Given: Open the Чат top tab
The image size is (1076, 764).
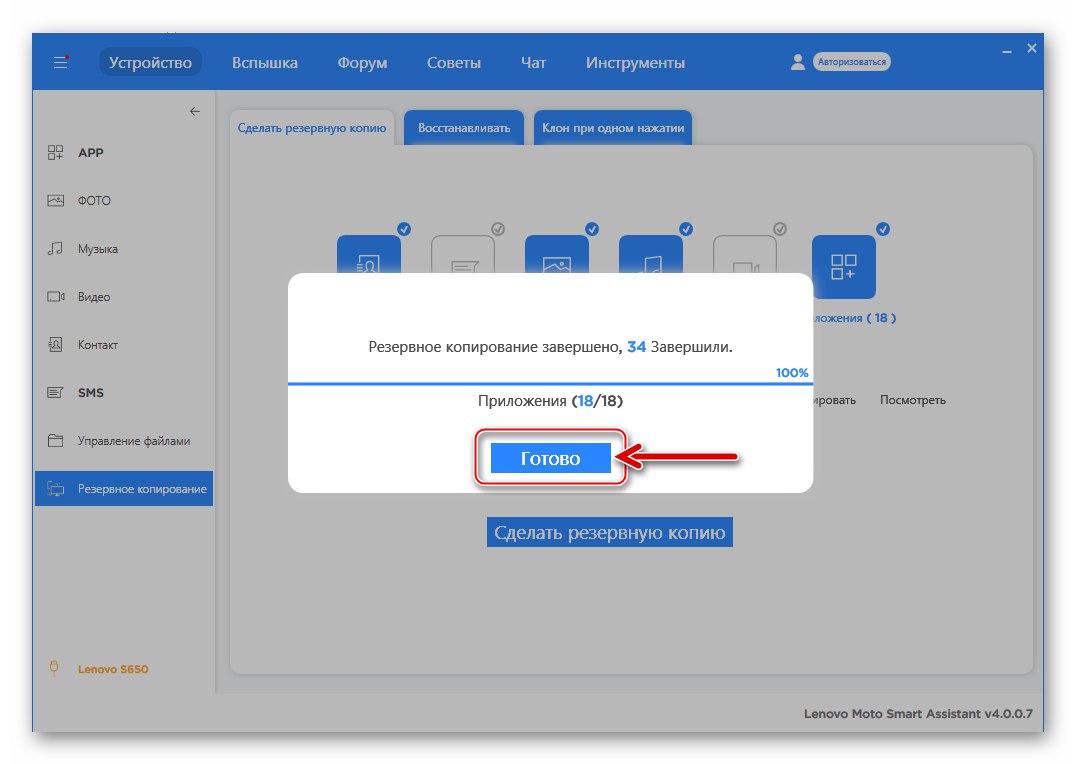Looking at the screenshot, I should (533, 62).
